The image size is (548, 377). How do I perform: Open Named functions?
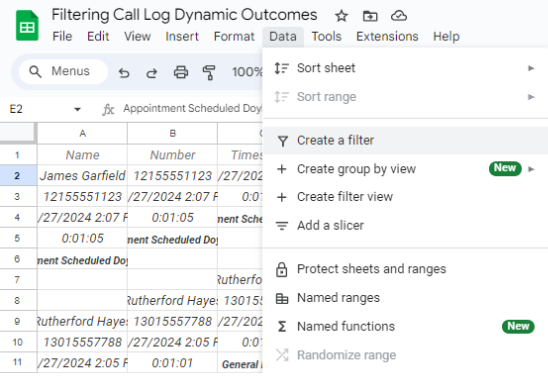[405, 327]
